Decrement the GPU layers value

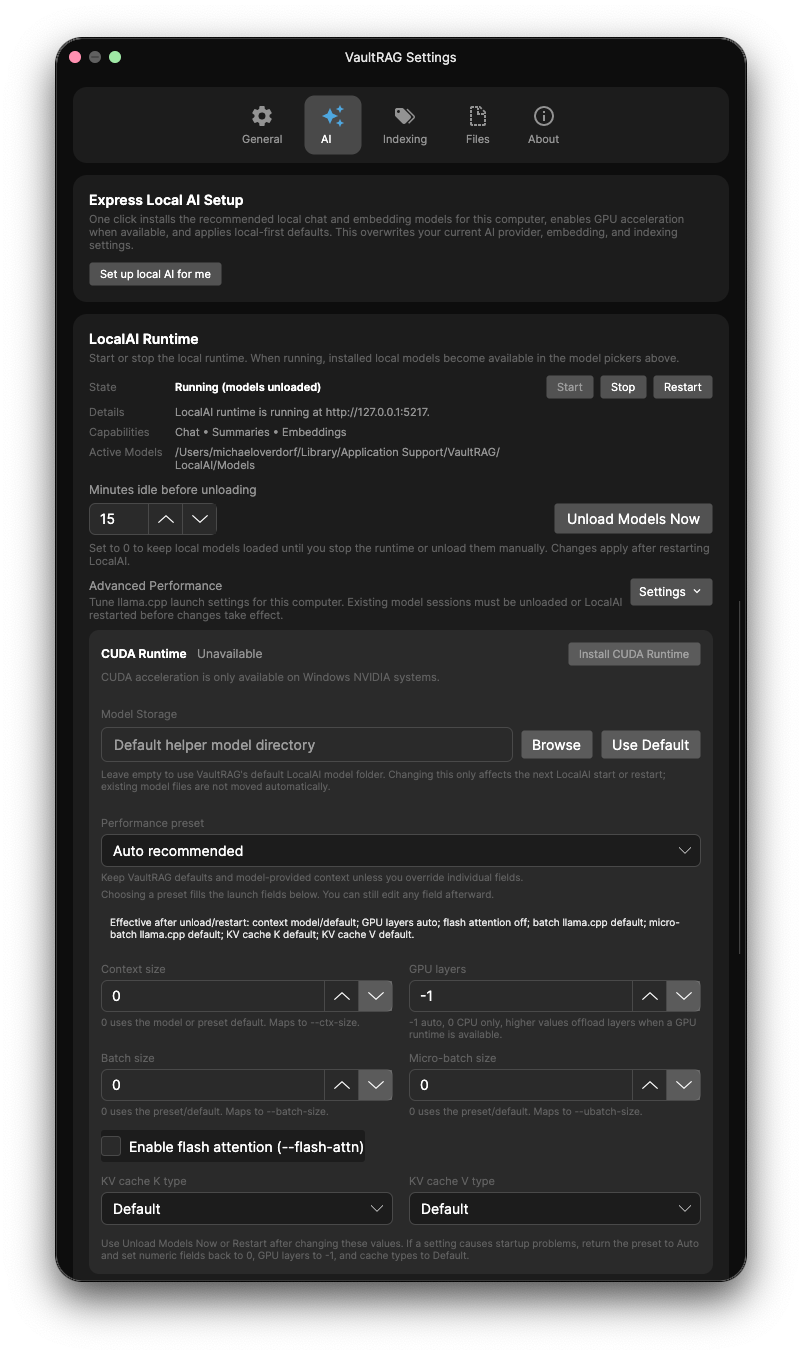pos(684,996)
